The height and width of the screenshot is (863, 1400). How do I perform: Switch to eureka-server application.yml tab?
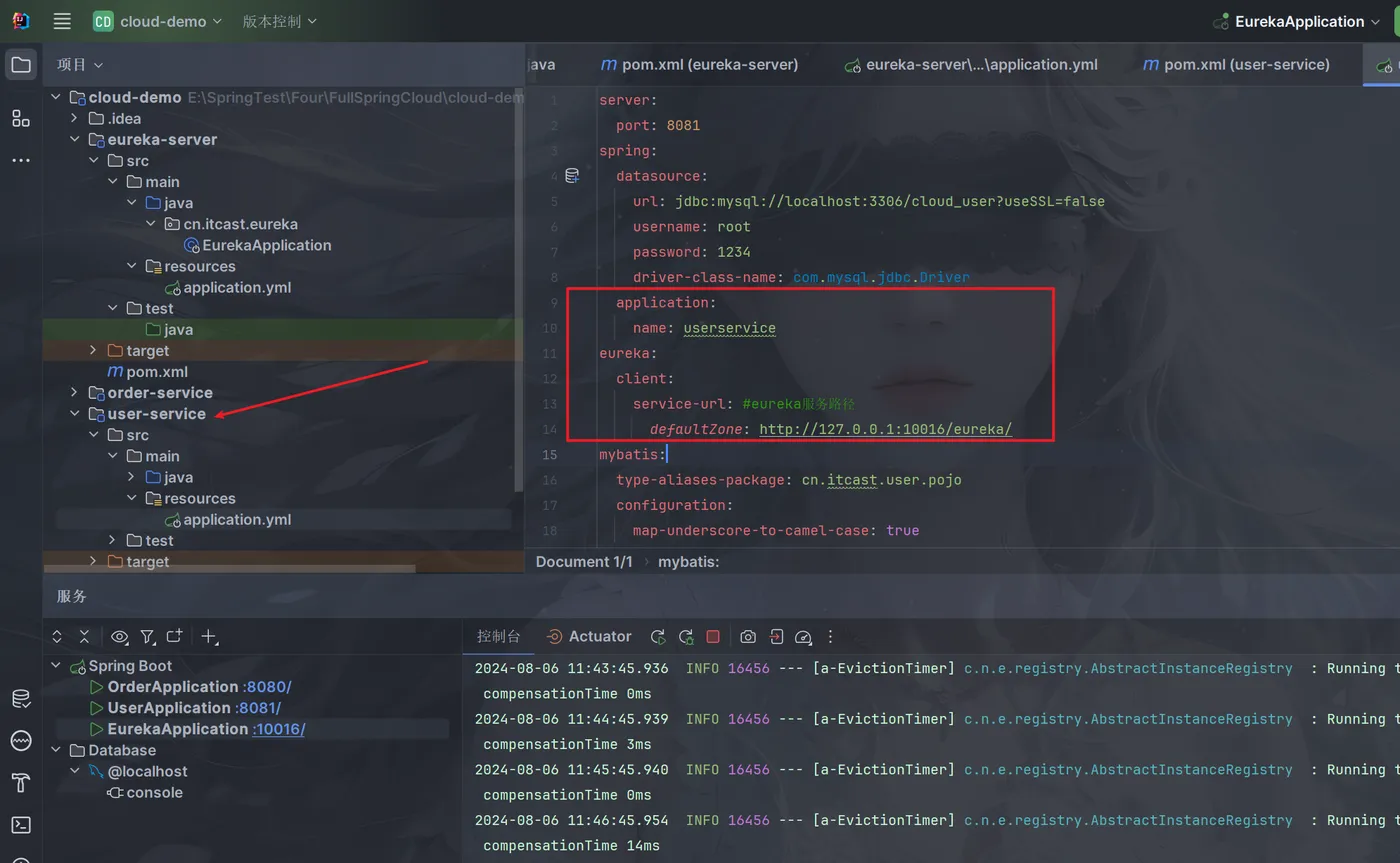click(971, 64)
